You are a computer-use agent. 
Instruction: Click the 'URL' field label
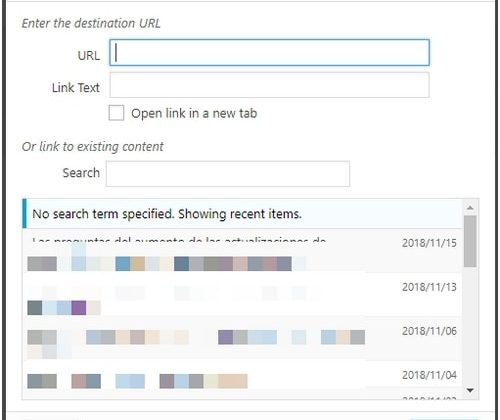click(89, 55)
